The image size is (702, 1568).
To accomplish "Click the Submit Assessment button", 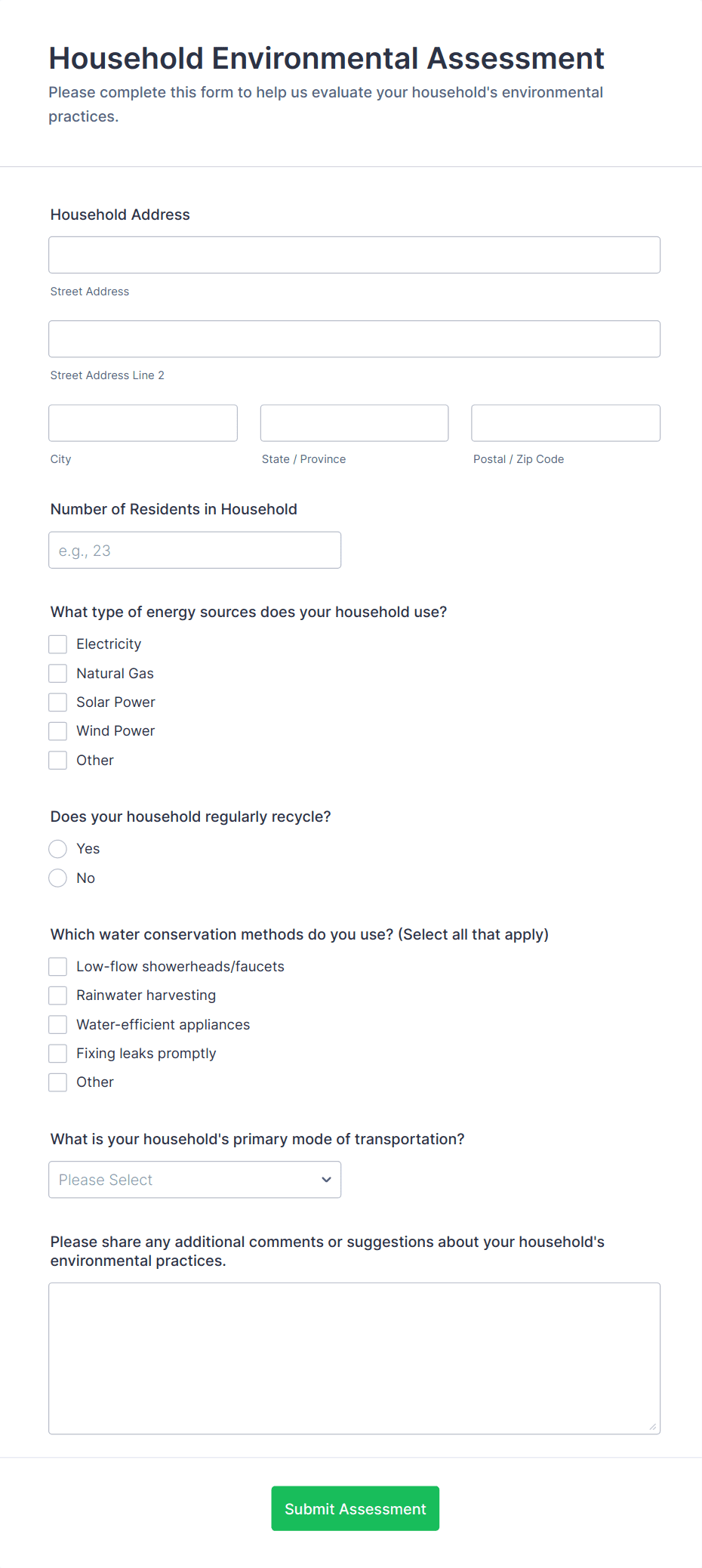I will 355,1508.
